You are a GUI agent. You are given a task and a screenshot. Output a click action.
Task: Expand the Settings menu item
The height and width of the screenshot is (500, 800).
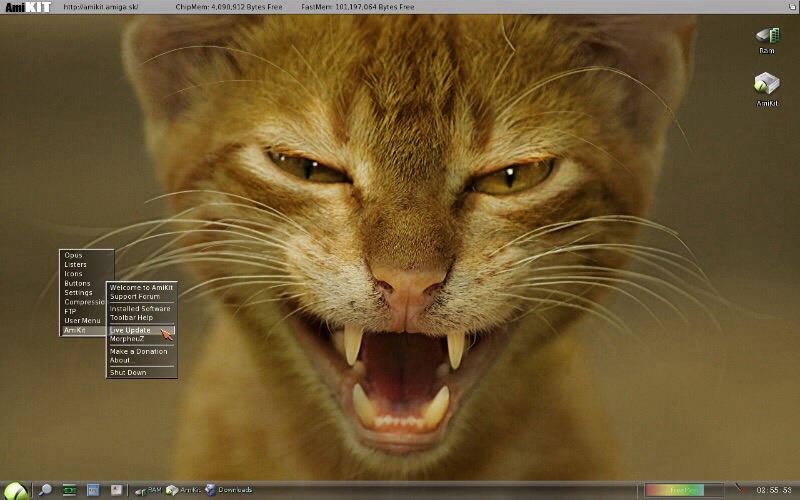78,293
